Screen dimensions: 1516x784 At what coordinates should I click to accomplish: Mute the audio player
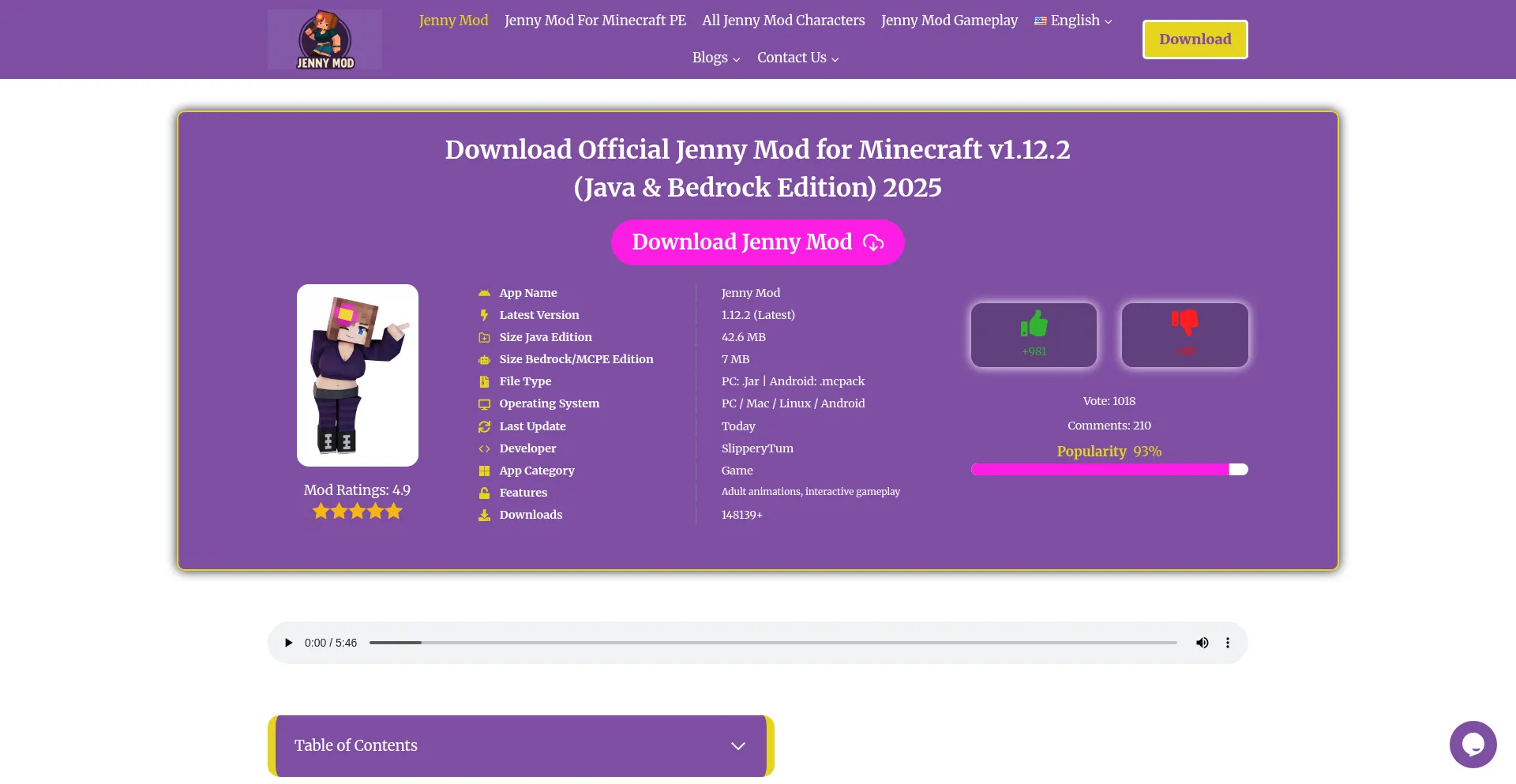[1202, 642]
